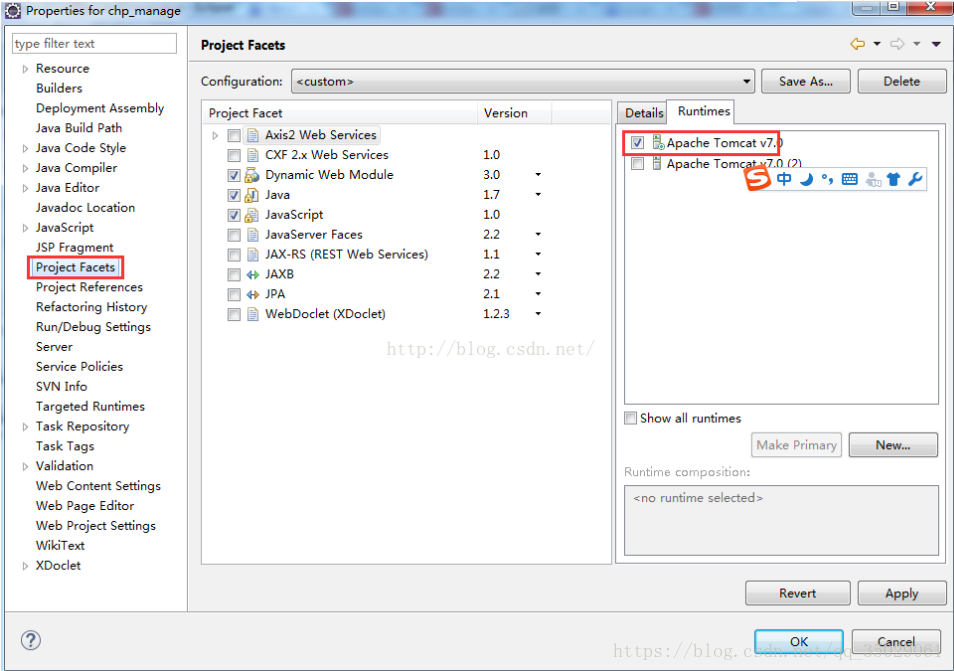Click the WebDoclet (XDoclet) document icon

pos(252,315)
